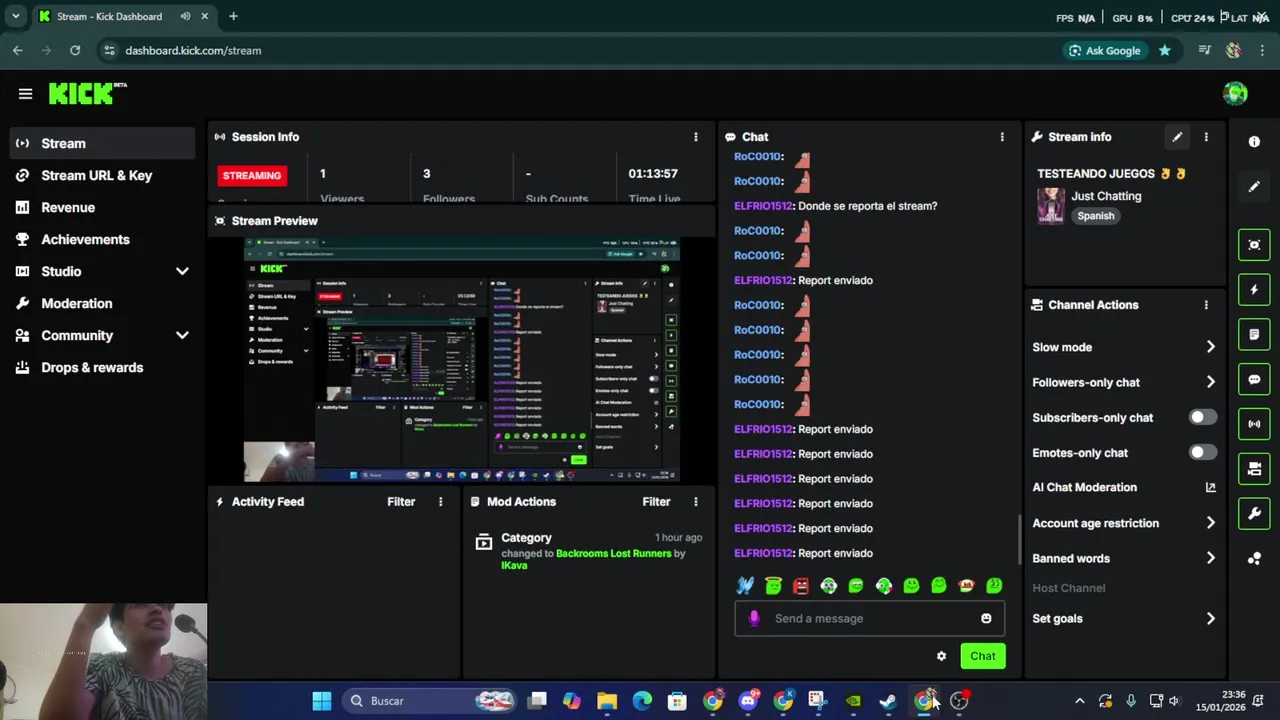Viewport: 1280px width, 720px height.
Task: Insert the blue W-shaped emote
Action: tap(745, 586)
